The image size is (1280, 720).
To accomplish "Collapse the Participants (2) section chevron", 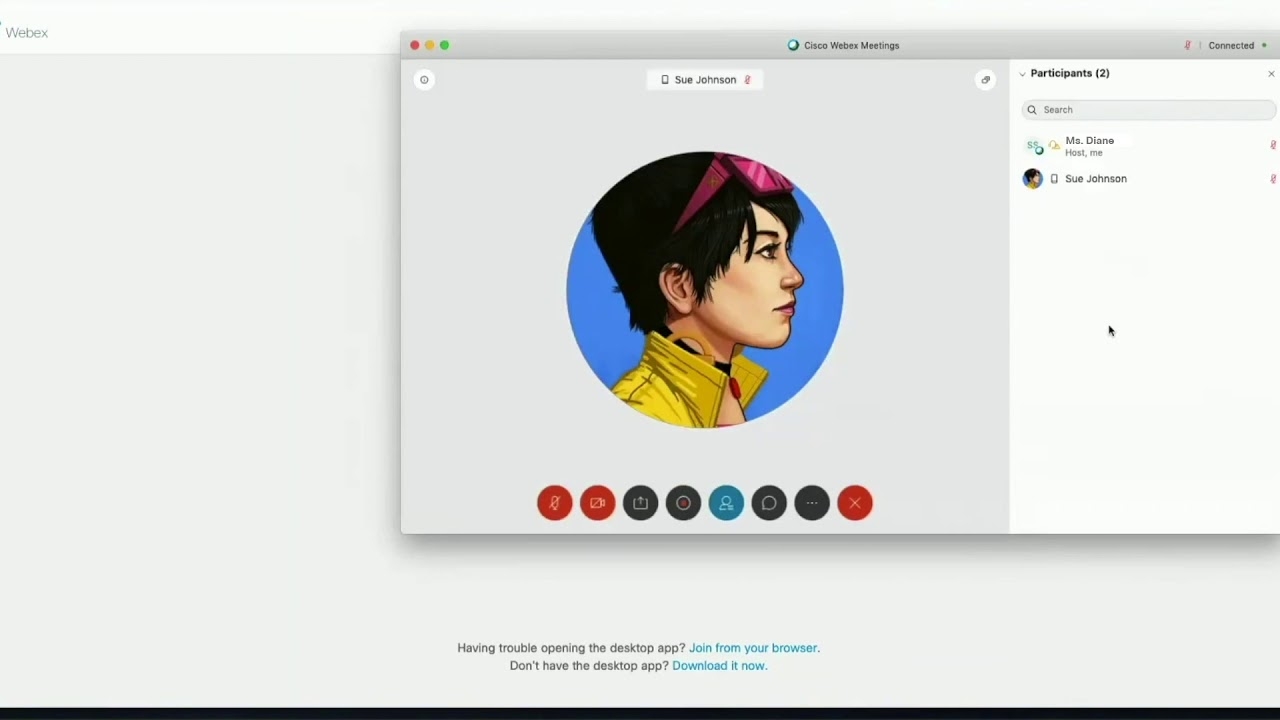I will click(x=1022, y=74).
